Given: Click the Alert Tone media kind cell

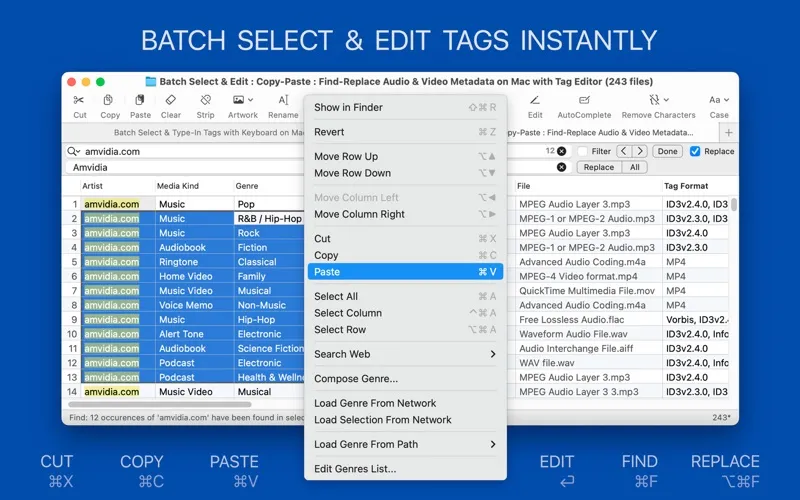Looking at the screenshot, I should pyautogui.click(x=194, y=334).
